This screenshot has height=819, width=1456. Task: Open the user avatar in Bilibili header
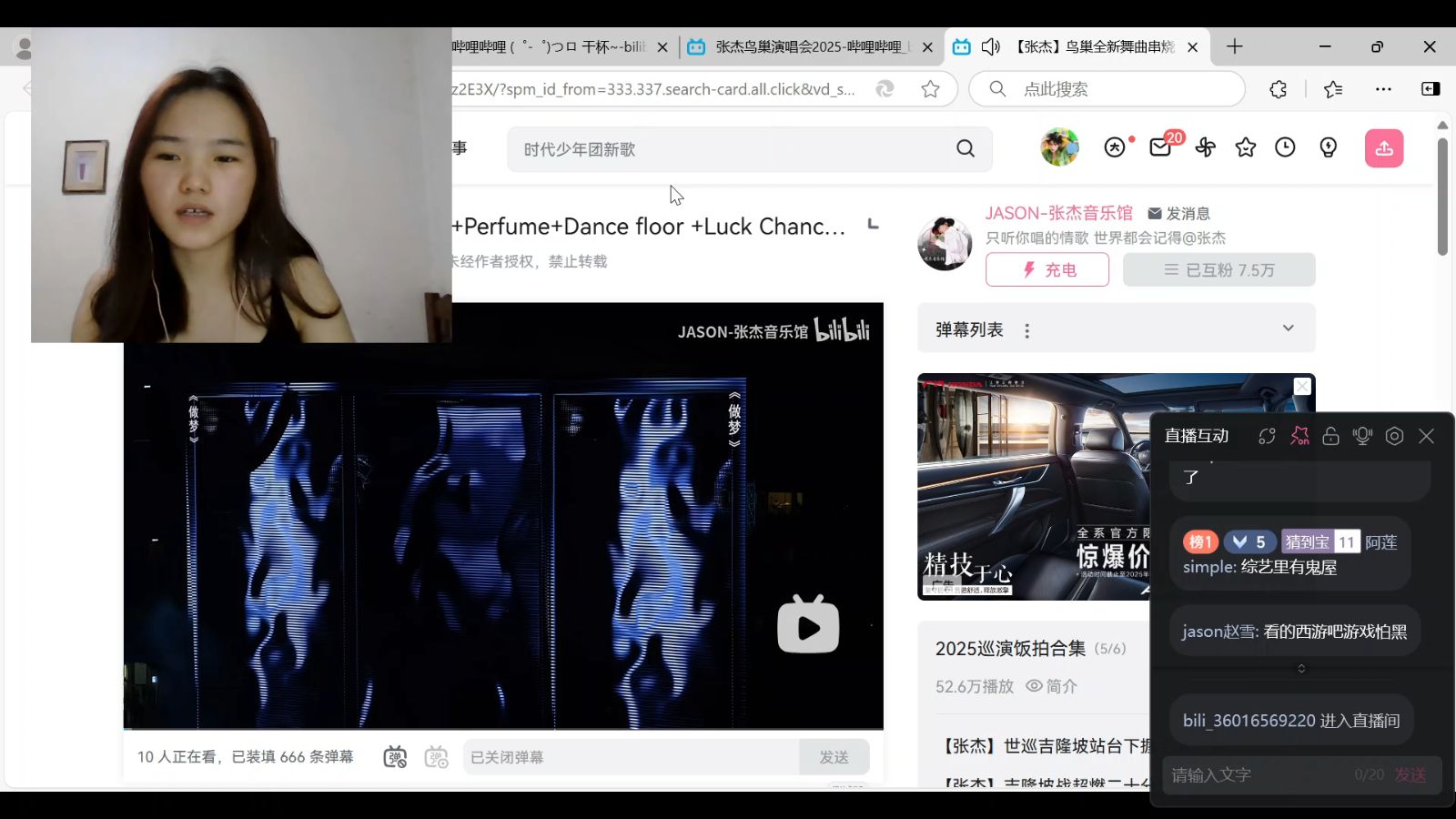(x=1059, y=147)
